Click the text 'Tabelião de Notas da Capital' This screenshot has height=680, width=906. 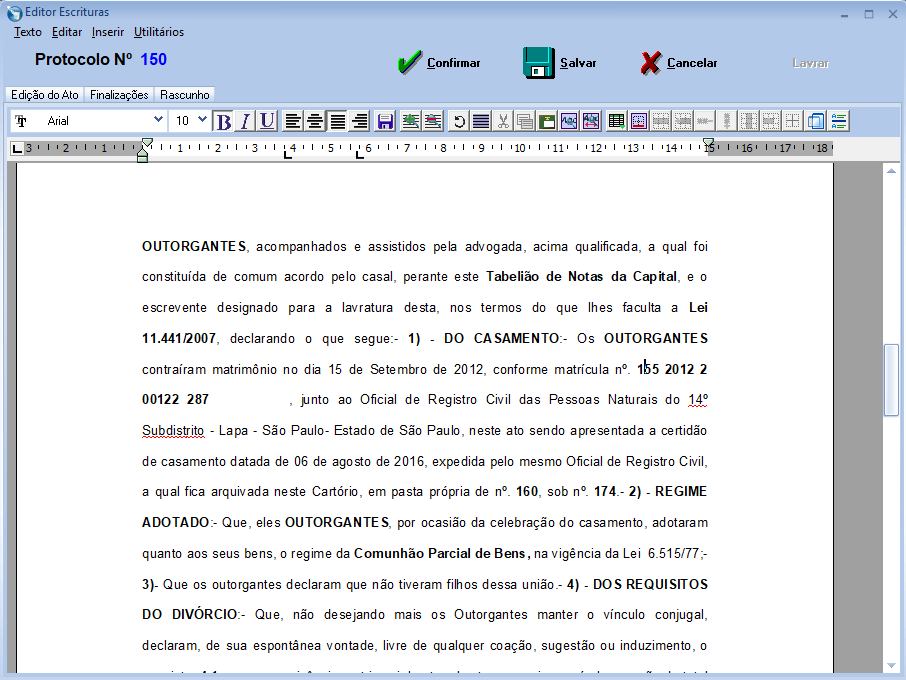tap(581, 277)
